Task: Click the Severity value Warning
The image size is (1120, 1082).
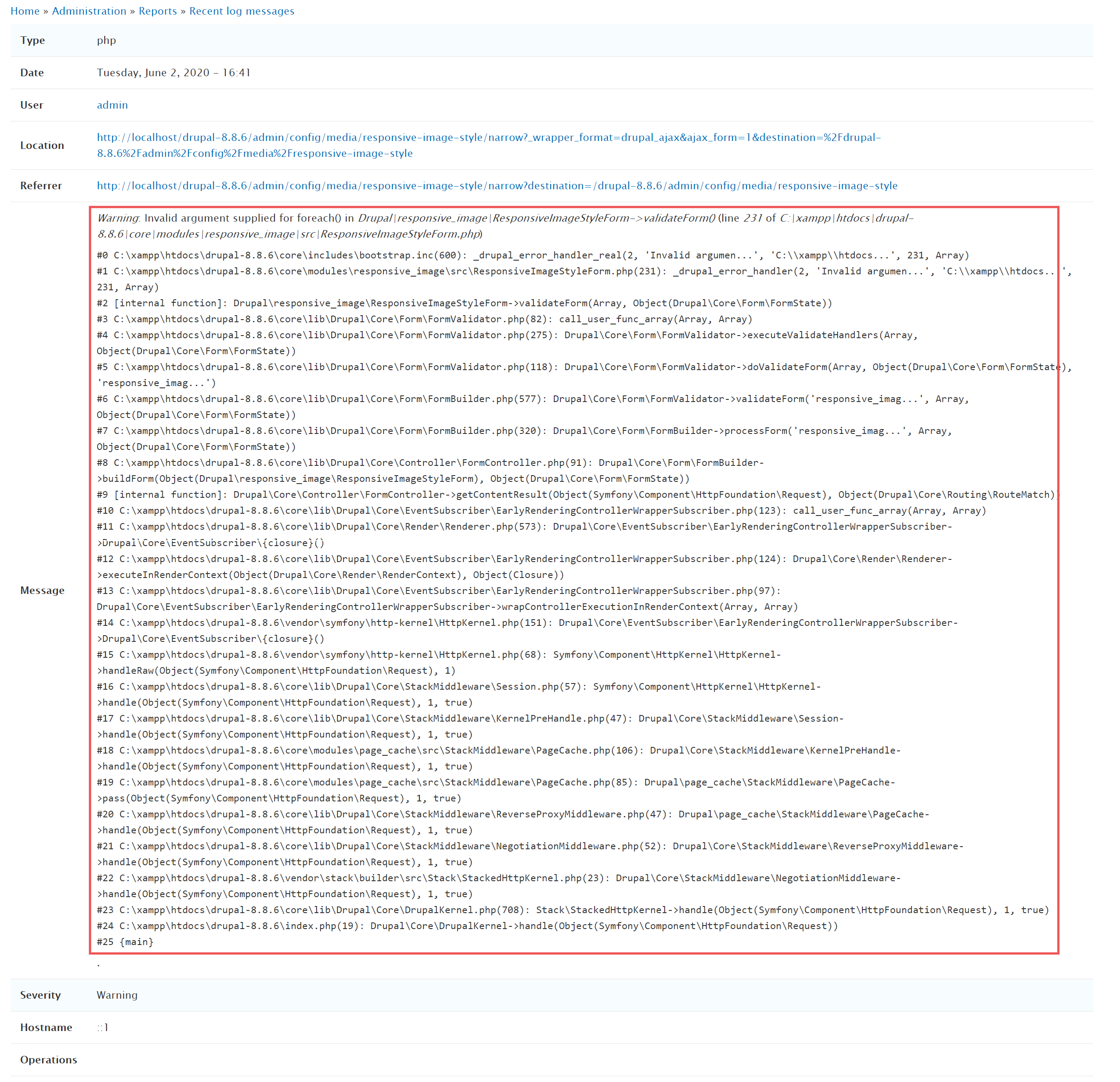Action: pos(117,995)
